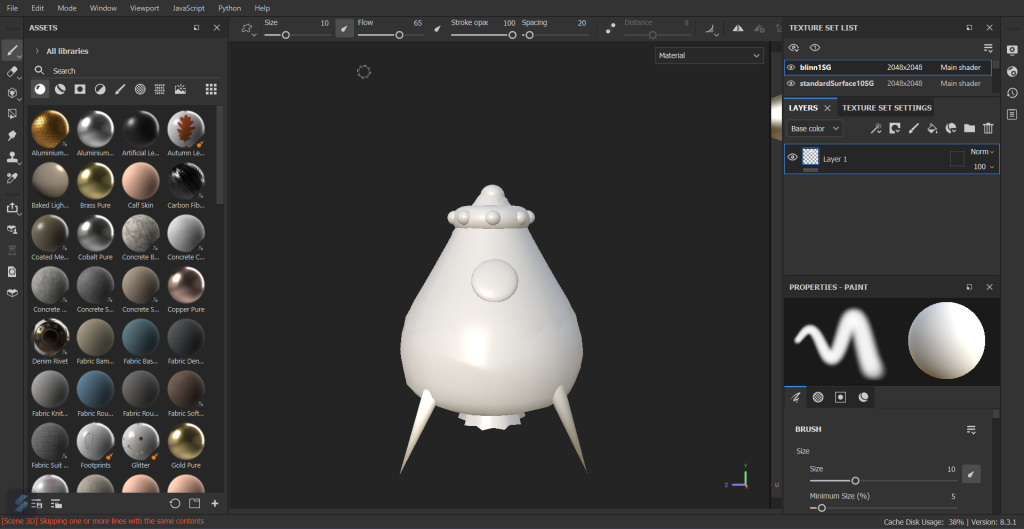This screenshot has height=529, width=1024.
Task: Toggle visibility of blinn1SG texture set
Action: [791, 67]
